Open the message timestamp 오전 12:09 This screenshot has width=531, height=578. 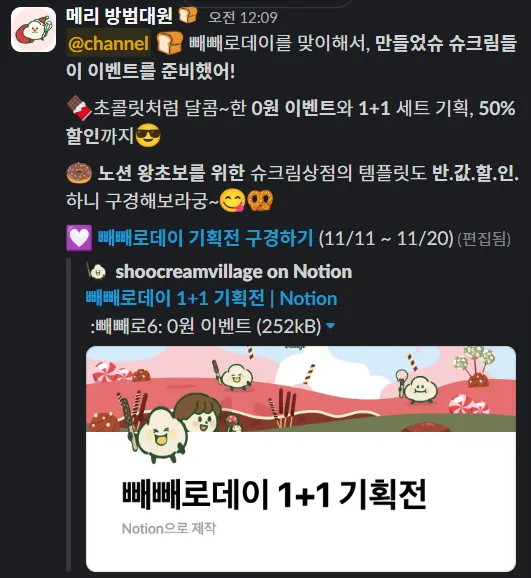(243, 17)
